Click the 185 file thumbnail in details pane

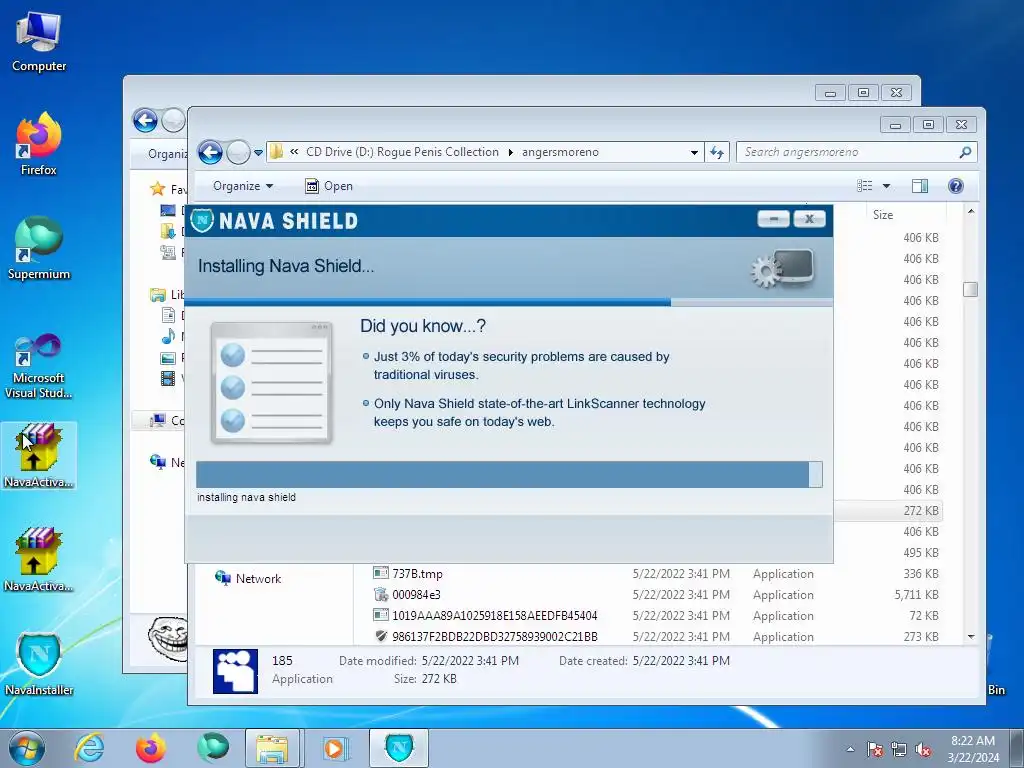point(235,671)
